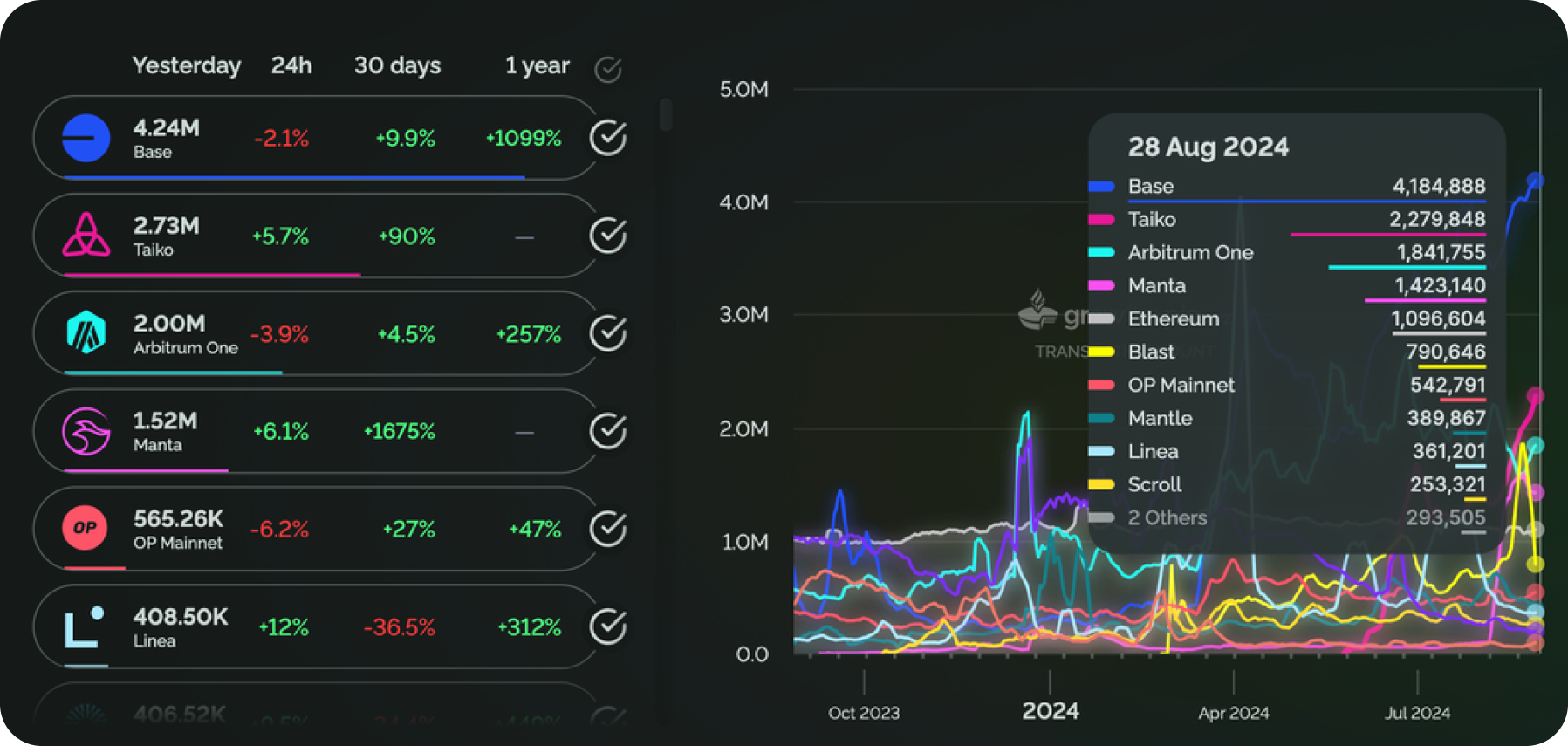Click the Base -2.1% 24h change

coord(281,138)
